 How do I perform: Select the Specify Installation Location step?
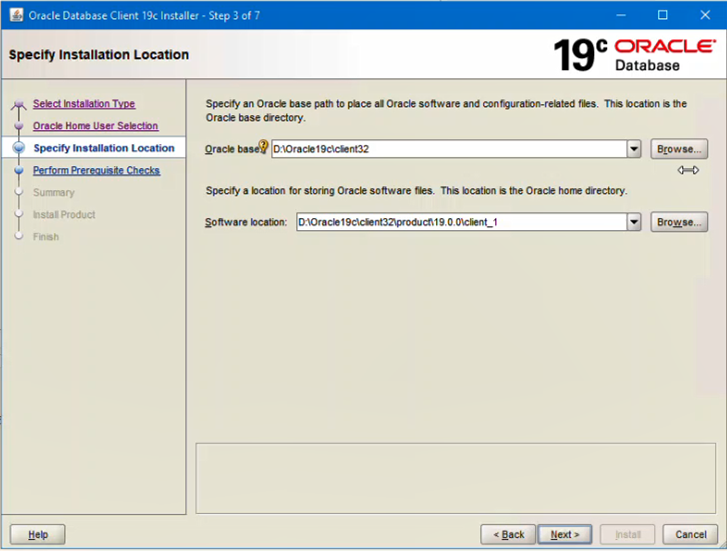coord(104,148)
